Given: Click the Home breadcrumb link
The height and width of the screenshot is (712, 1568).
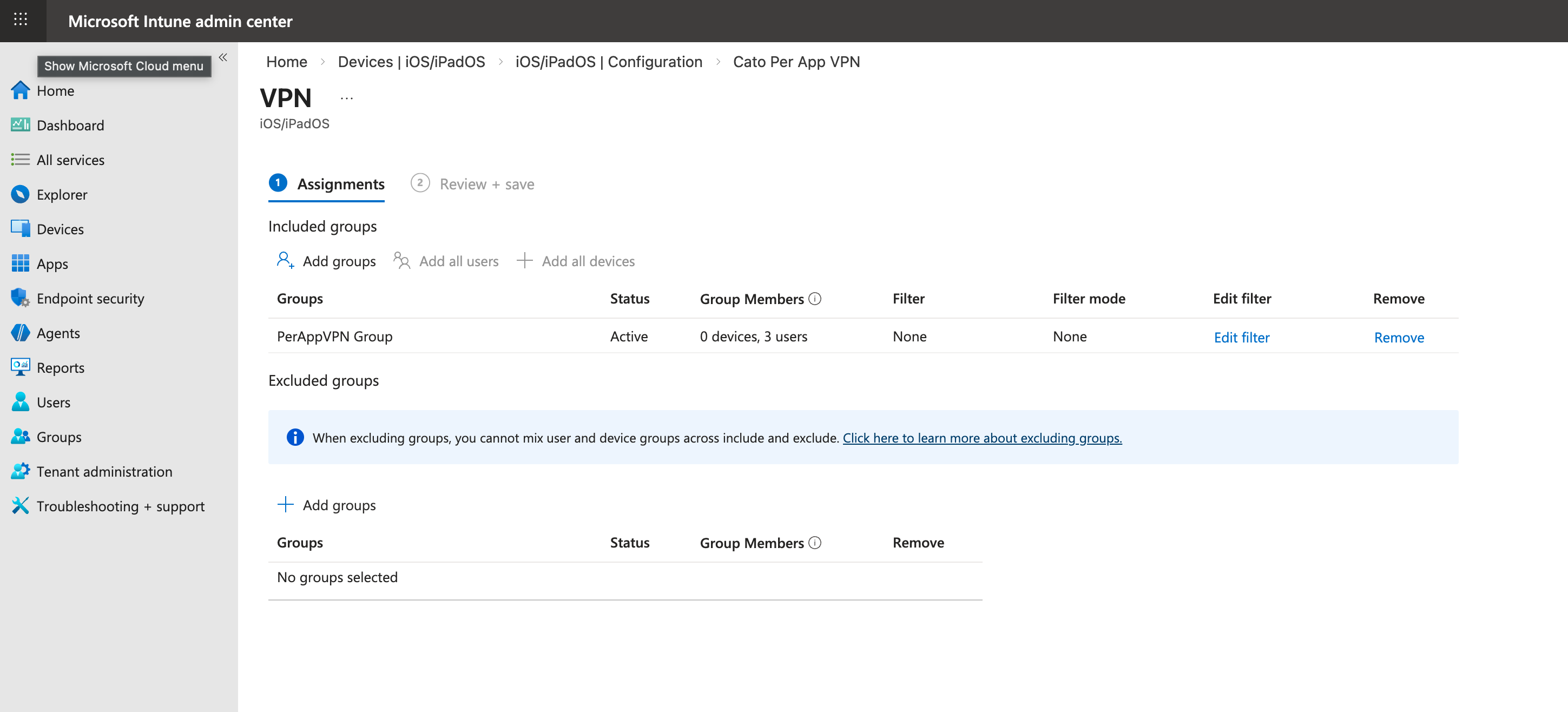Looking at the screenshot, I should (287, 62).
